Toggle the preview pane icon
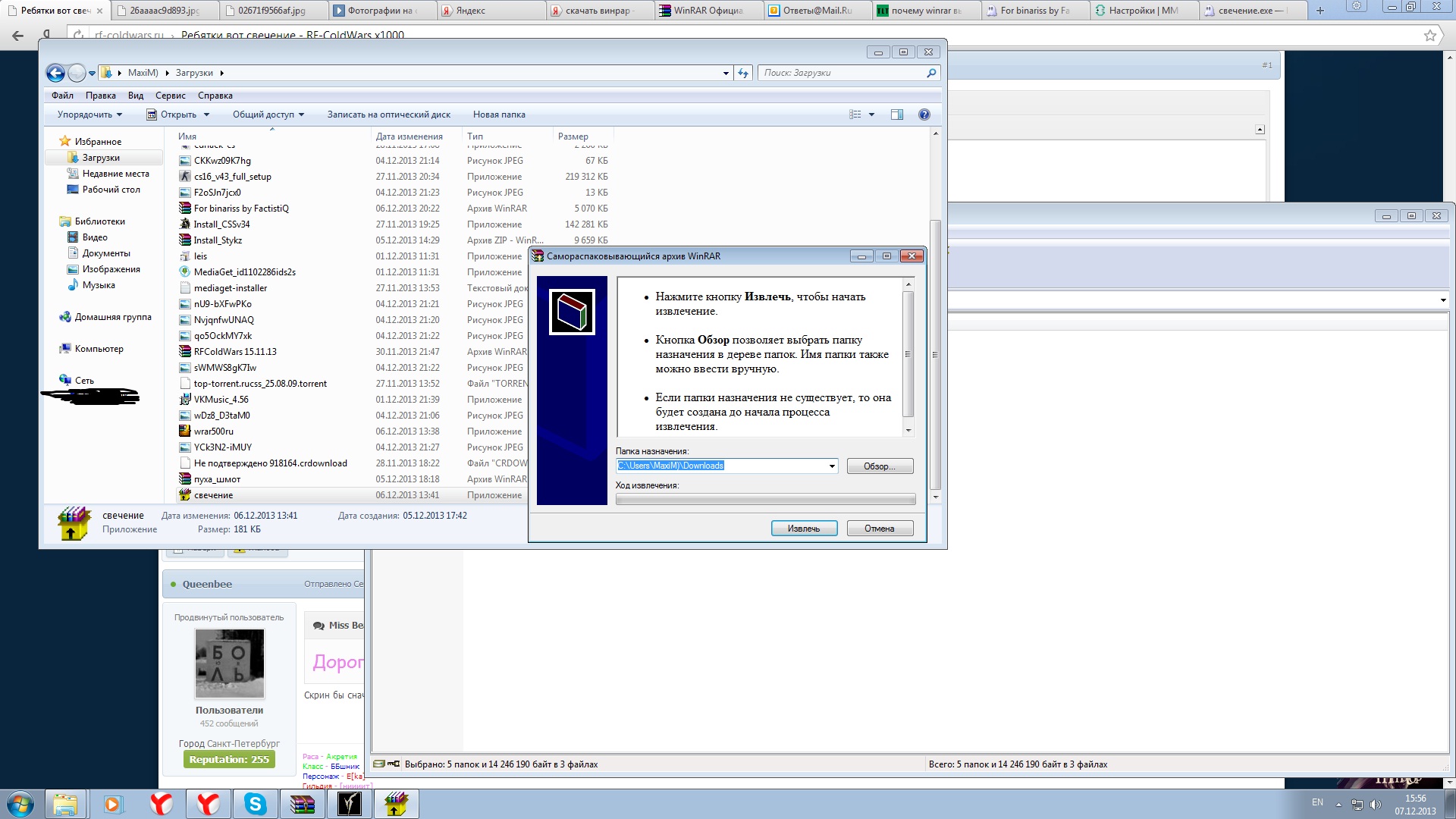 pos(897,115)
